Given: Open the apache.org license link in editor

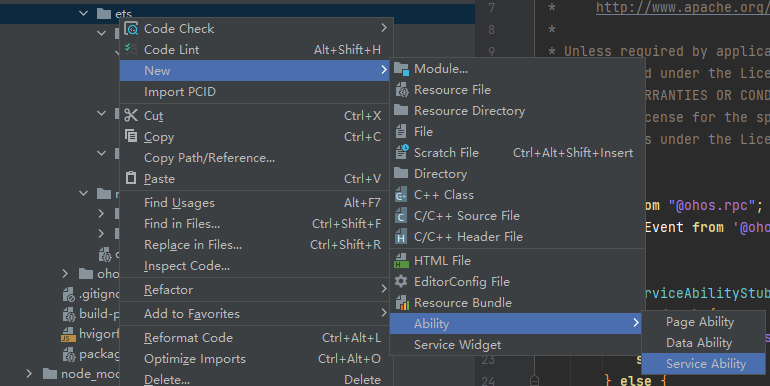Looking at the screenshot, I should click(x=683, y=7).
